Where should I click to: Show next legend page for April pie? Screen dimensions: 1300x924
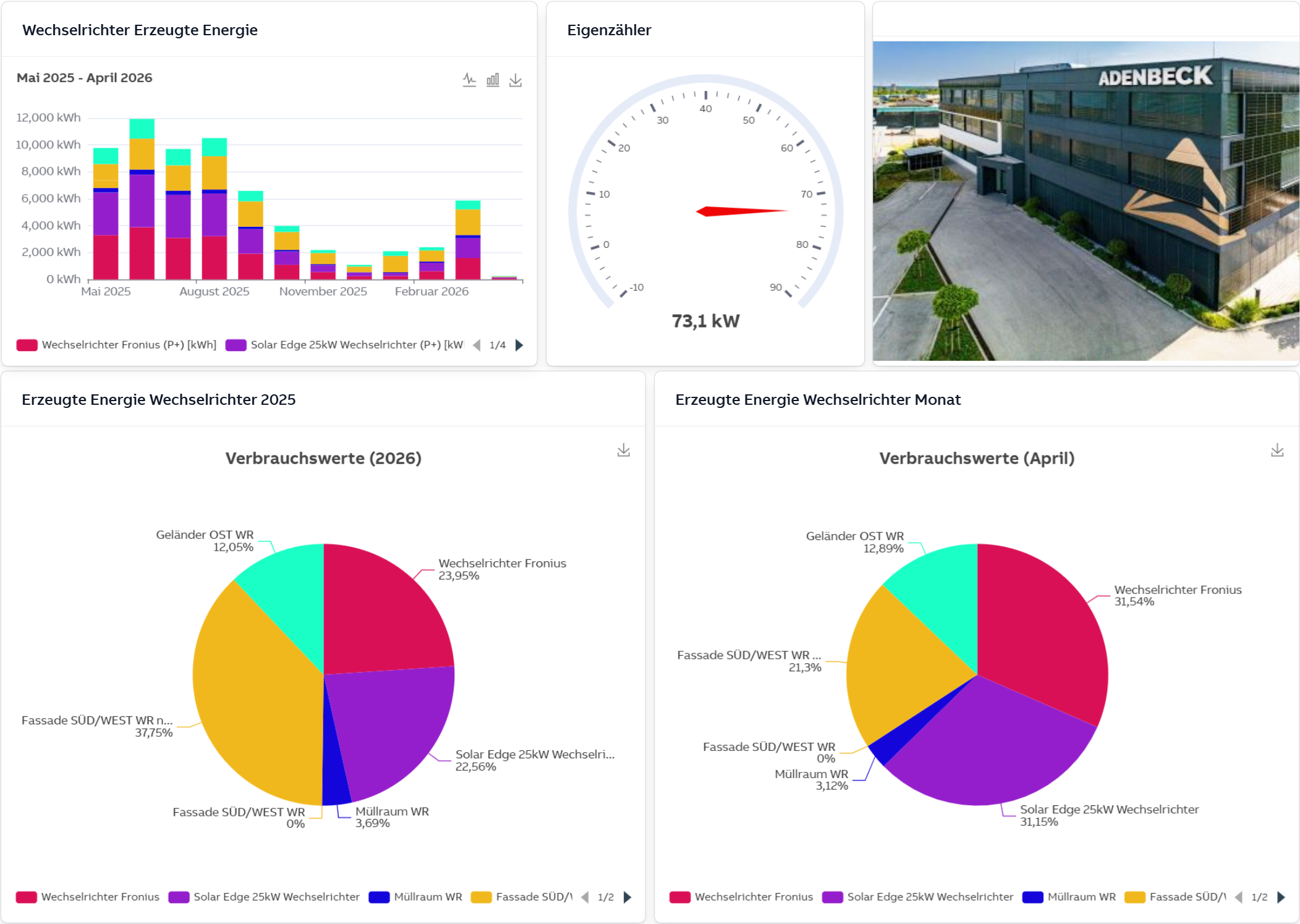click(1281, 897)
